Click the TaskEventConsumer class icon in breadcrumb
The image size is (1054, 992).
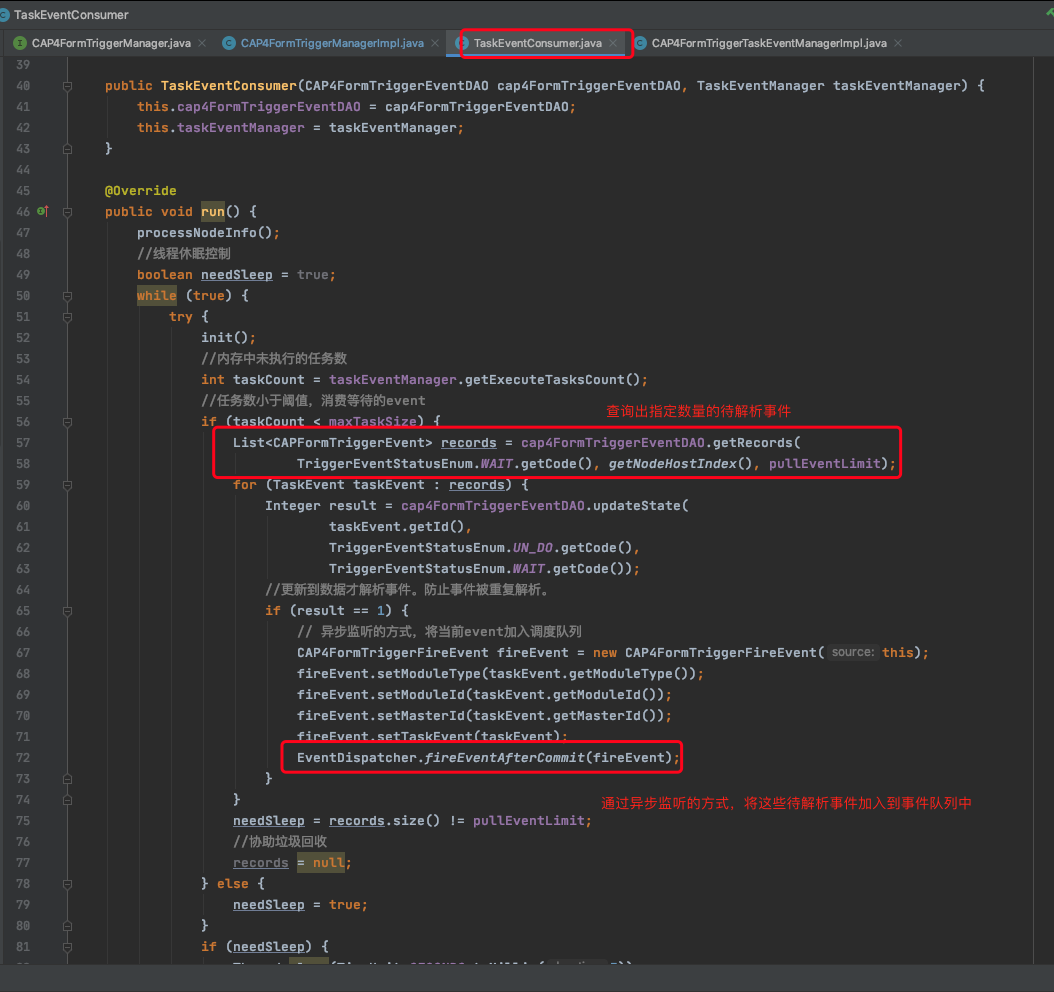(x=7, y=15)
